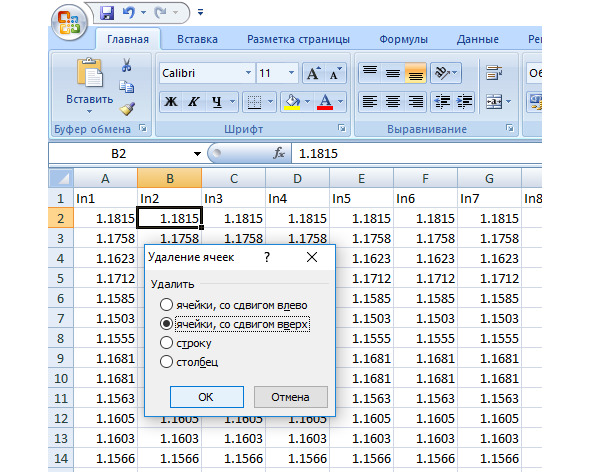Switch to the Вставка ribbon tab
The width and height of the screenshot is (591, 472).
[x=197, y=39]
